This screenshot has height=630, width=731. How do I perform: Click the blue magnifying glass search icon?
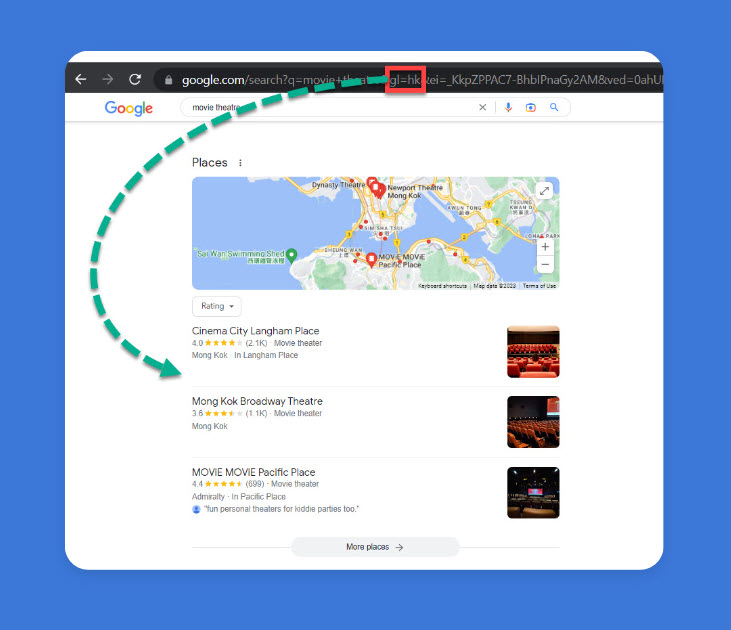[554, 107]
